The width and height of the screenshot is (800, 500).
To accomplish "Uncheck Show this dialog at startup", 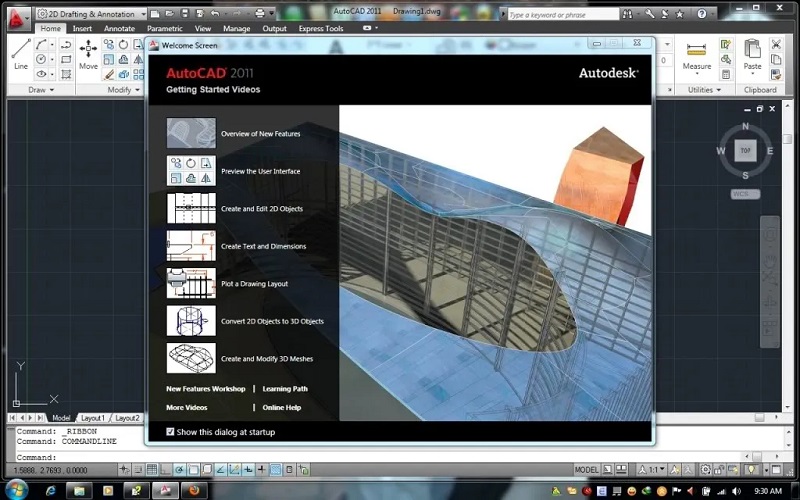I will pyautogui.click(x=170, y=432).
